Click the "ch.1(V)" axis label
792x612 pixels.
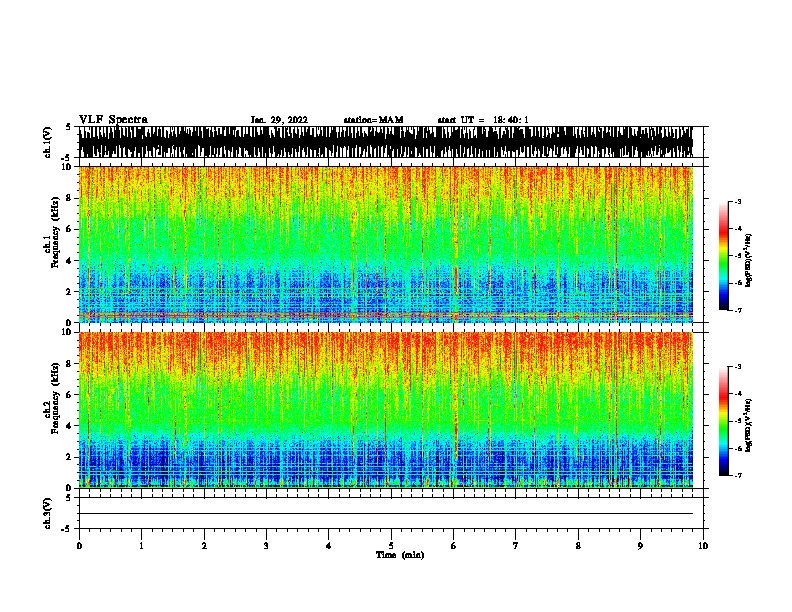(x=48, y=142)
